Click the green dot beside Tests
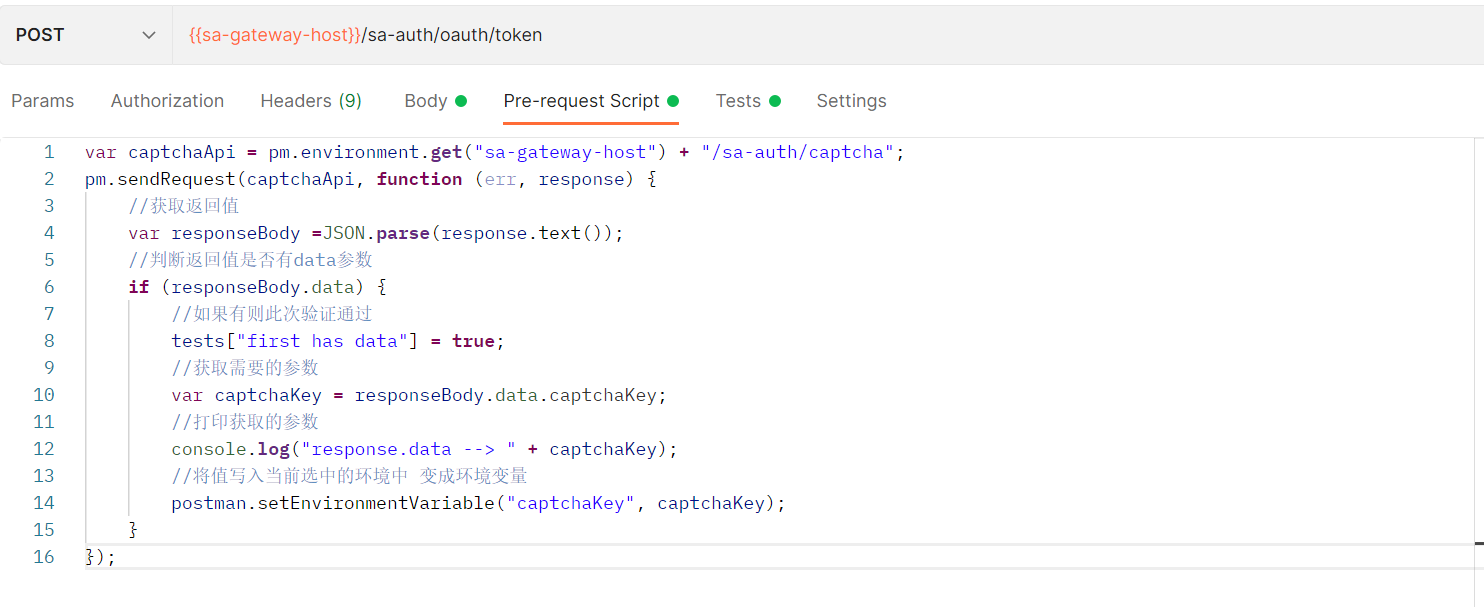The image size is (1484, 607). (775, 101)
